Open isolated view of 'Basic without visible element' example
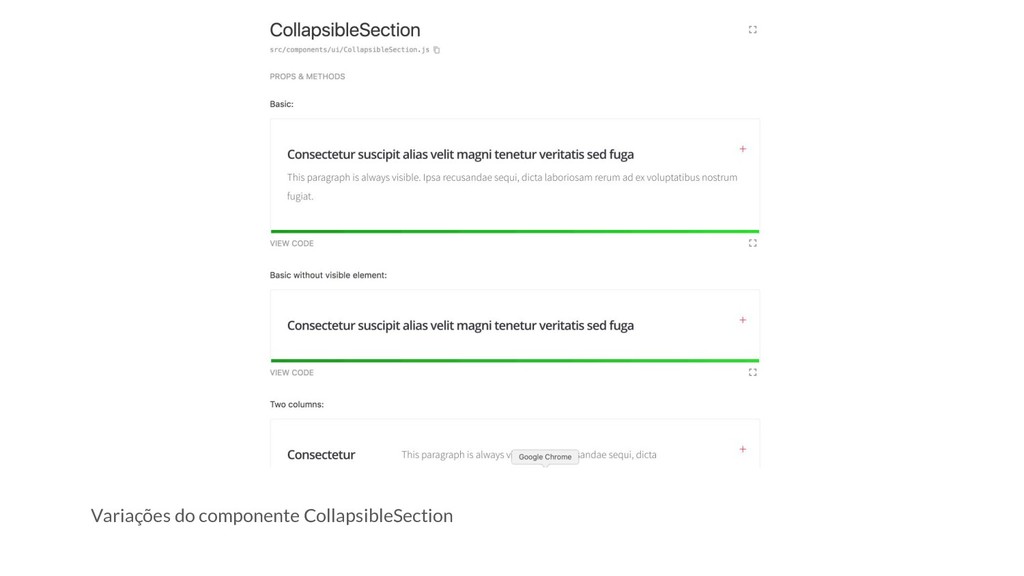Image resolution: width=1024 pixels, height=576 pixels. [x=752, y=372]
